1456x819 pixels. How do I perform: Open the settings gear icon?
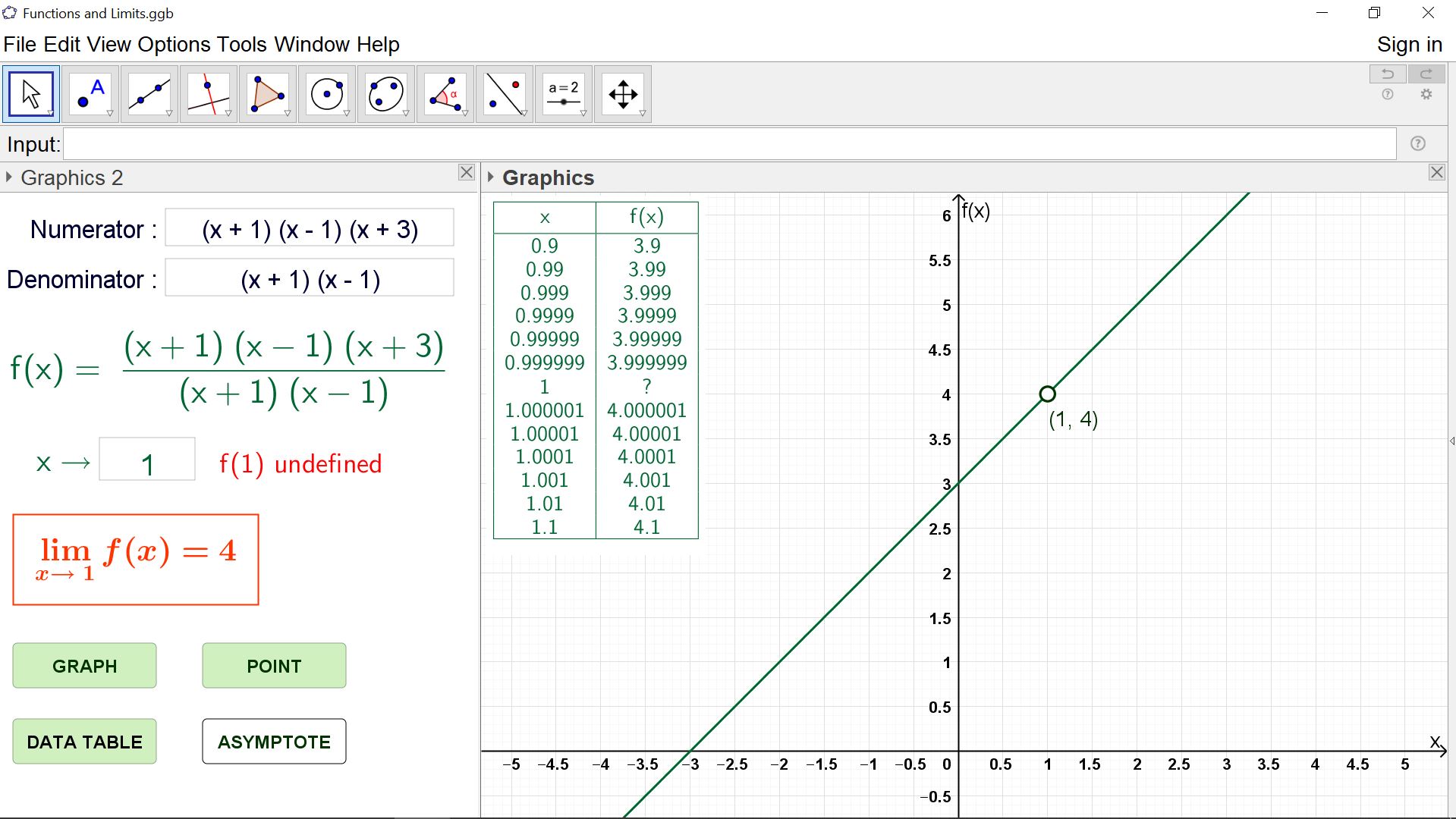pos(1426,95)
